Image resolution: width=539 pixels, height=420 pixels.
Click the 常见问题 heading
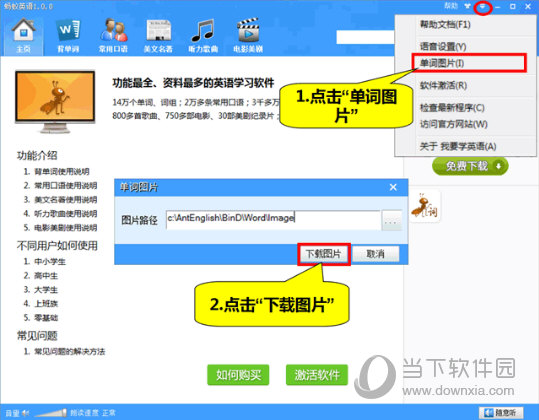[37, 335]
